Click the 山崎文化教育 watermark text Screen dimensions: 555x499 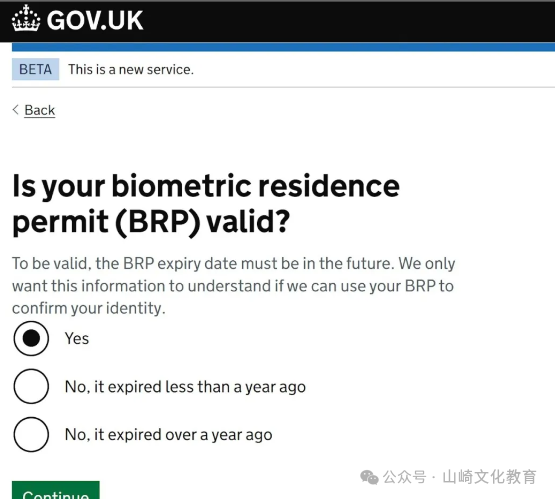click(x=490, y=477)
